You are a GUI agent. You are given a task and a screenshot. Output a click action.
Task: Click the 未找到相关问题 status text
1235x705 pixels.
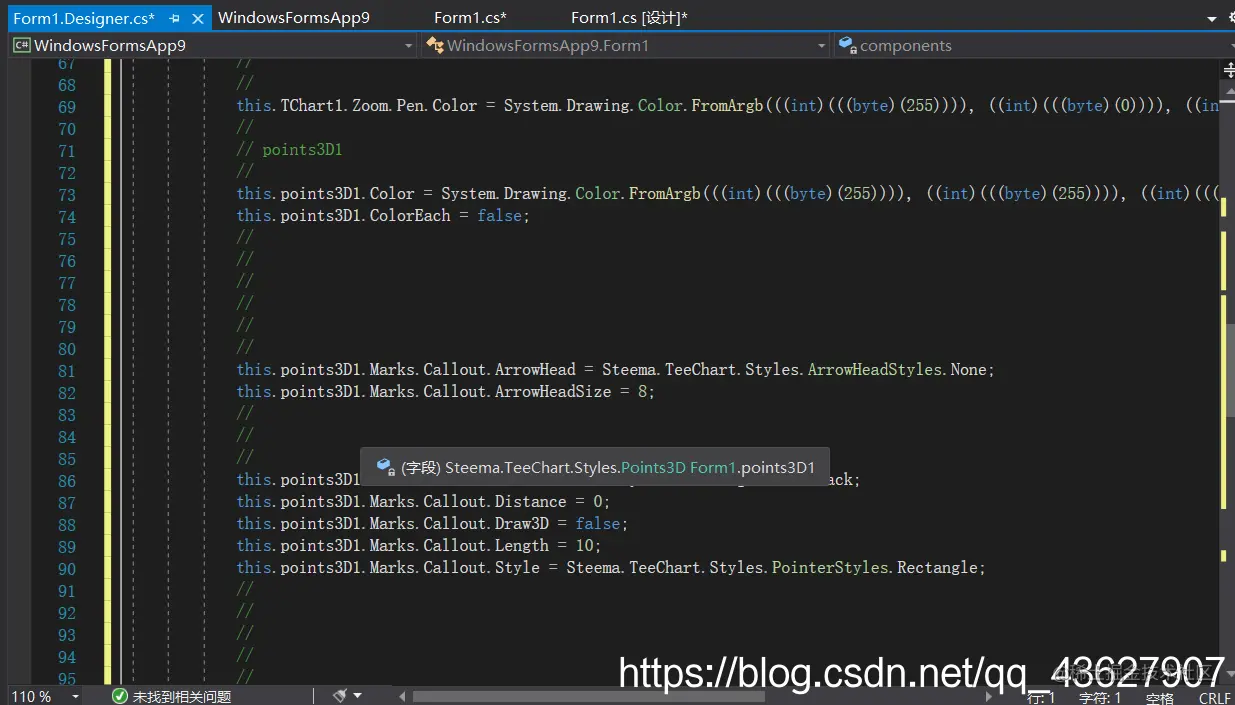[182, 696]
